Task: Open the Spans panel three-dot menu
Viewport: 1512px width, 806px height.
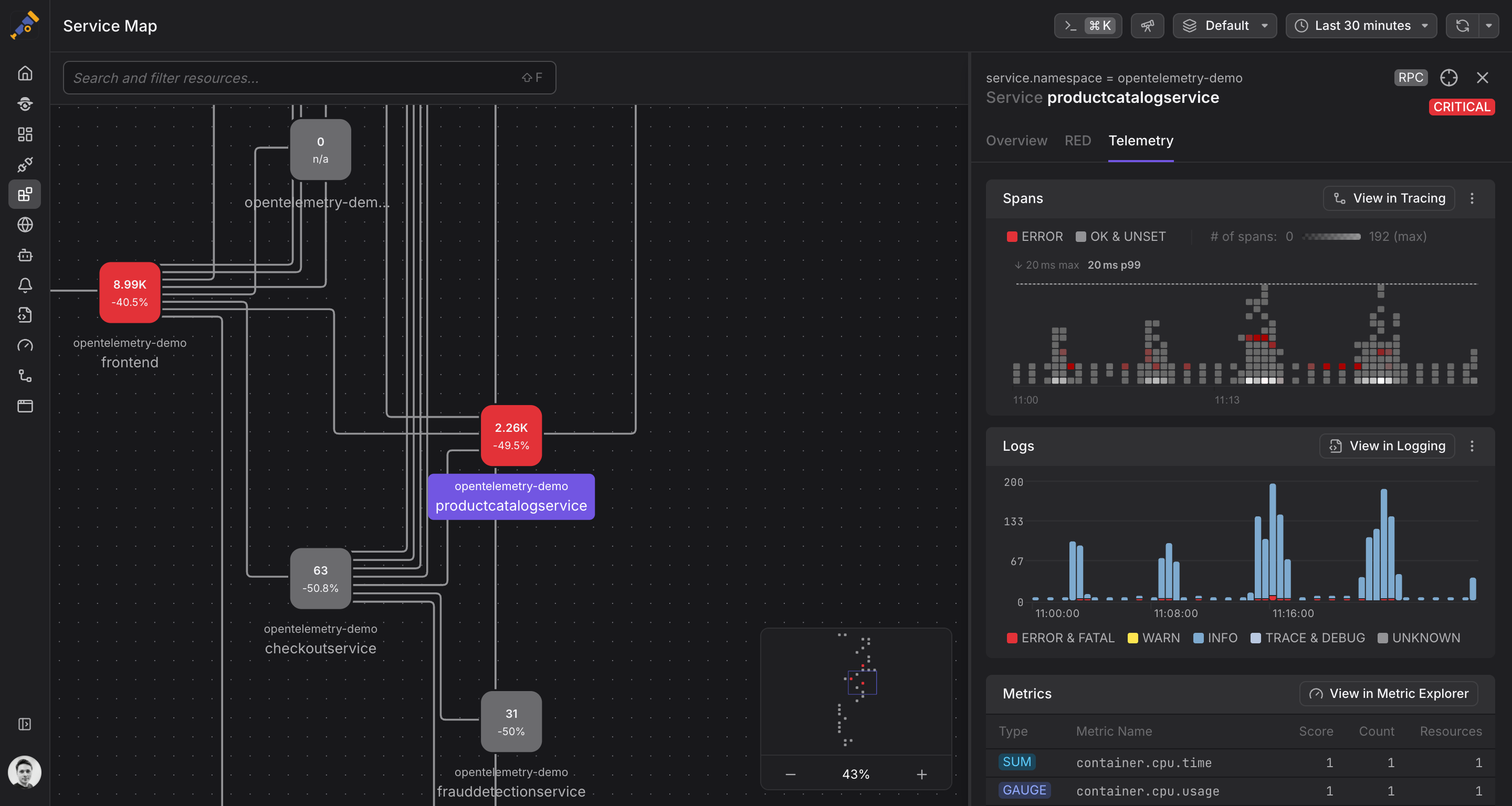Action: [x=1472, y=198]
